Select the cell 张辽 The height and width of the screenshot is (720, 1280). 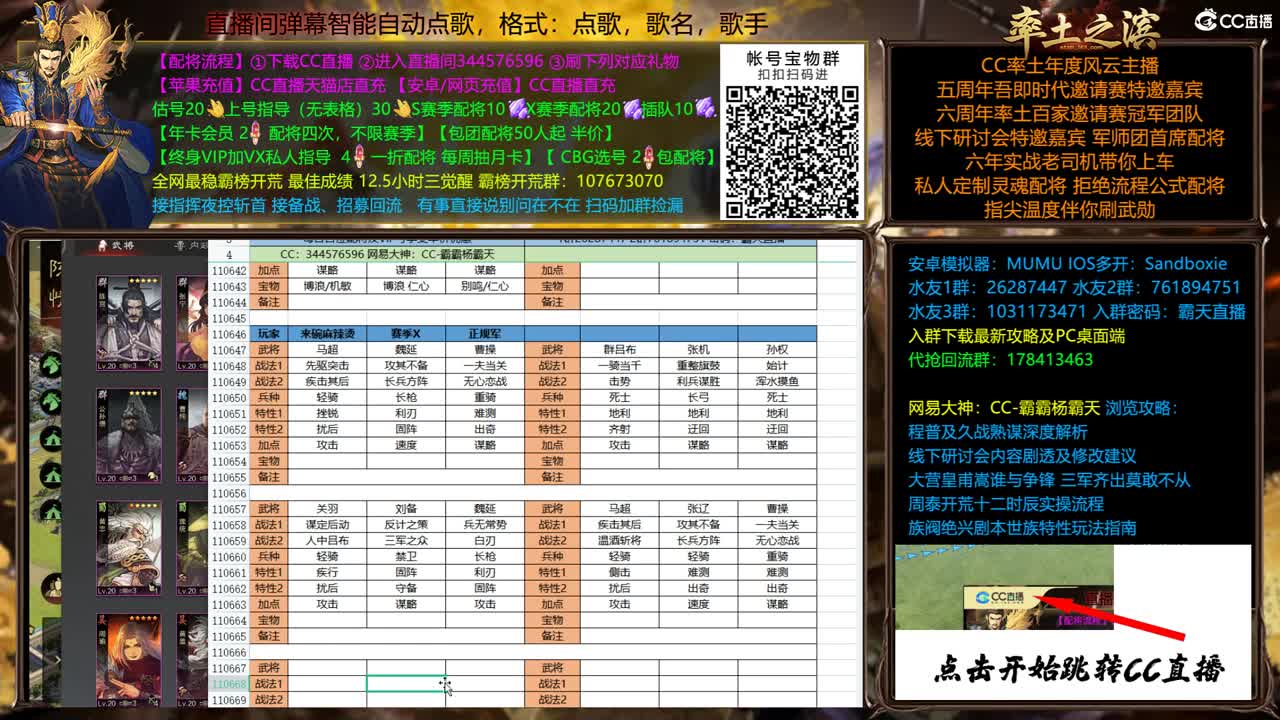click(x=698, y=509)
